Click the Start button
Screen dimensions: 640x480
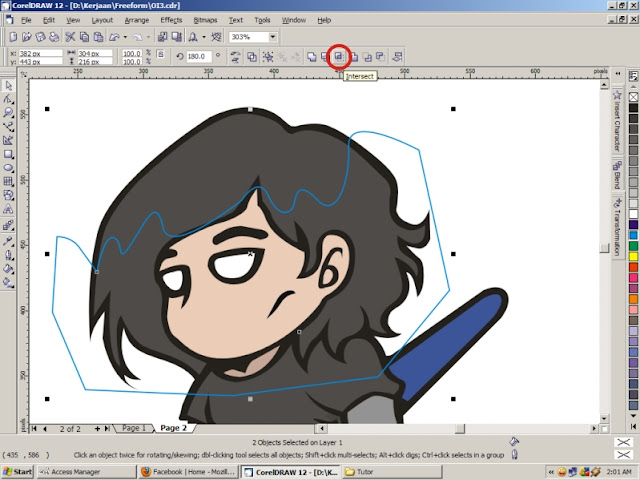pyautogui.click(x=18, y=472)
